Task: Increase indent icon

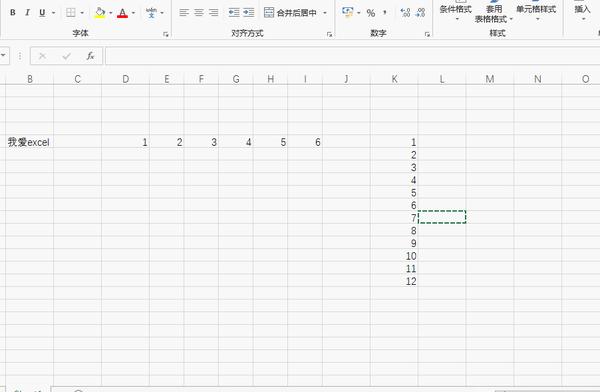Action: click(249, 13)
